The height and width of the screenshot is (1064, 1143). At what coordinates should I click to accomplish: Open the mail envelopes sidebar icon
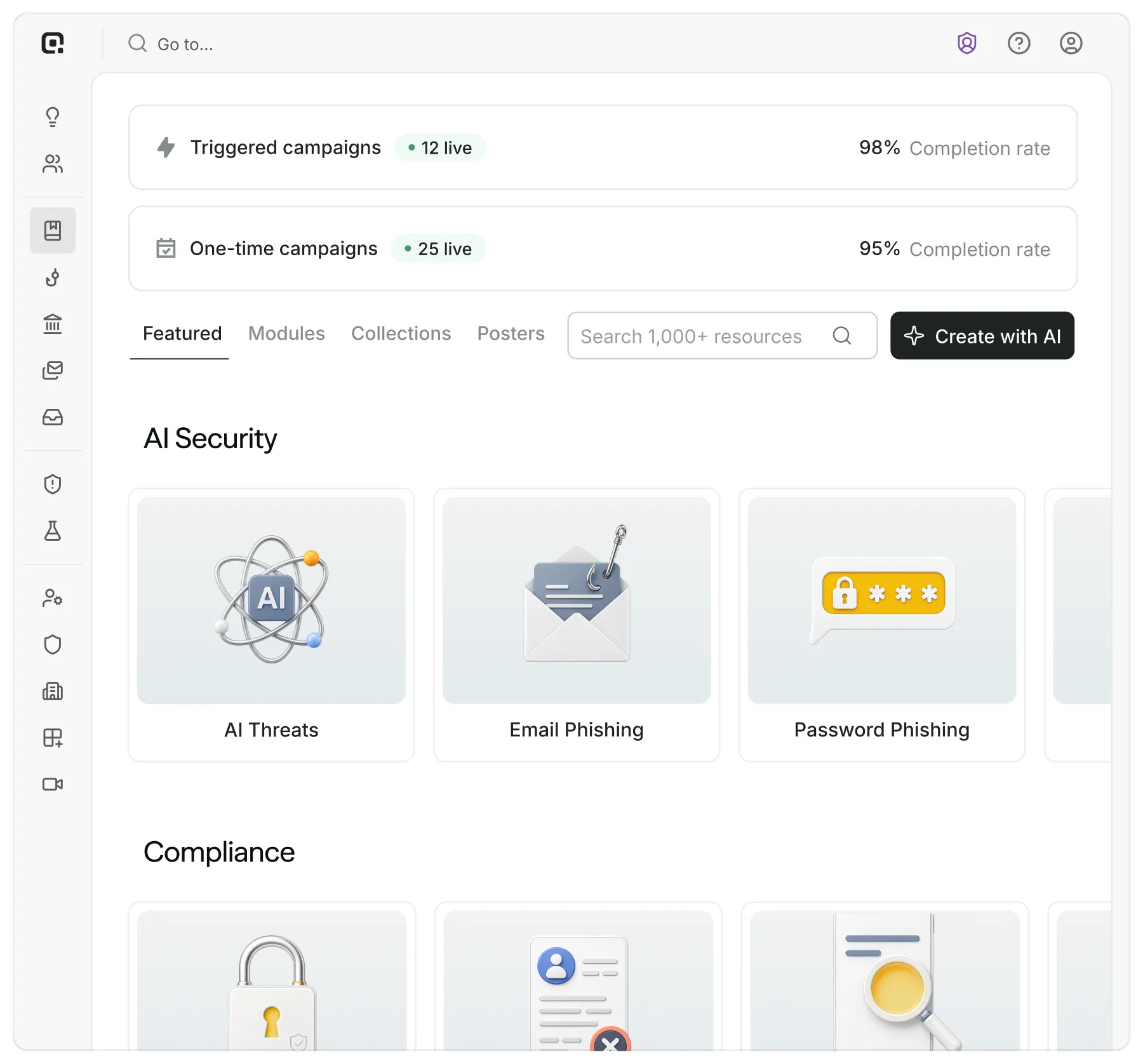point(53,370)
